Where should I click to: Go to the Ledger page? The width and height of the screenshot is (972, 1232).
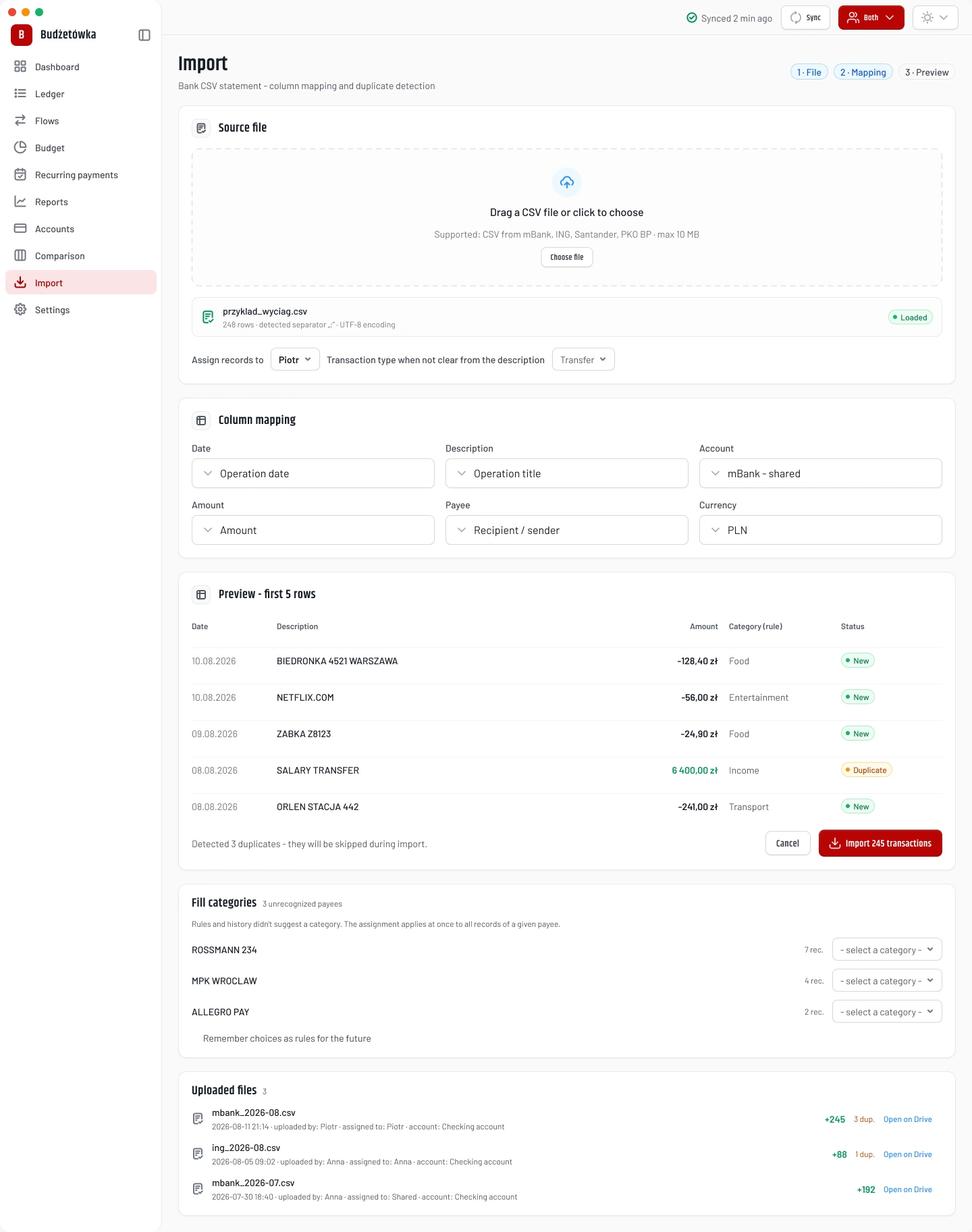[81, 94]
